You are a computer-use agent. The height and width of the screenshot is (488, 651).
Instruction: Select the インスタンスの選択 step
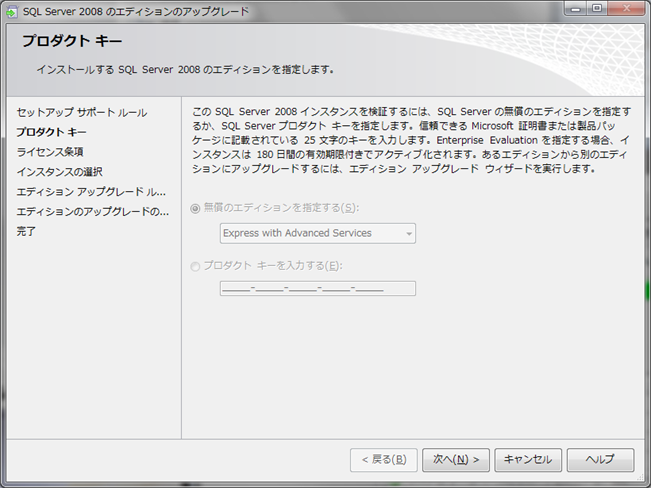pyautogui.click(x=59, y=172)
